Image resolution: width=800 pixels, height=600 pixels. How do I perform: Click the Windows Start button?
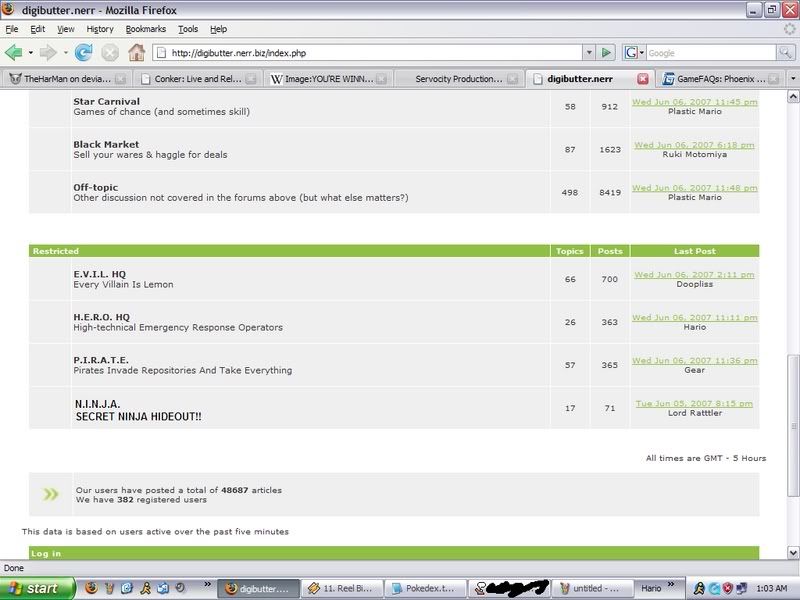[37, 588]
